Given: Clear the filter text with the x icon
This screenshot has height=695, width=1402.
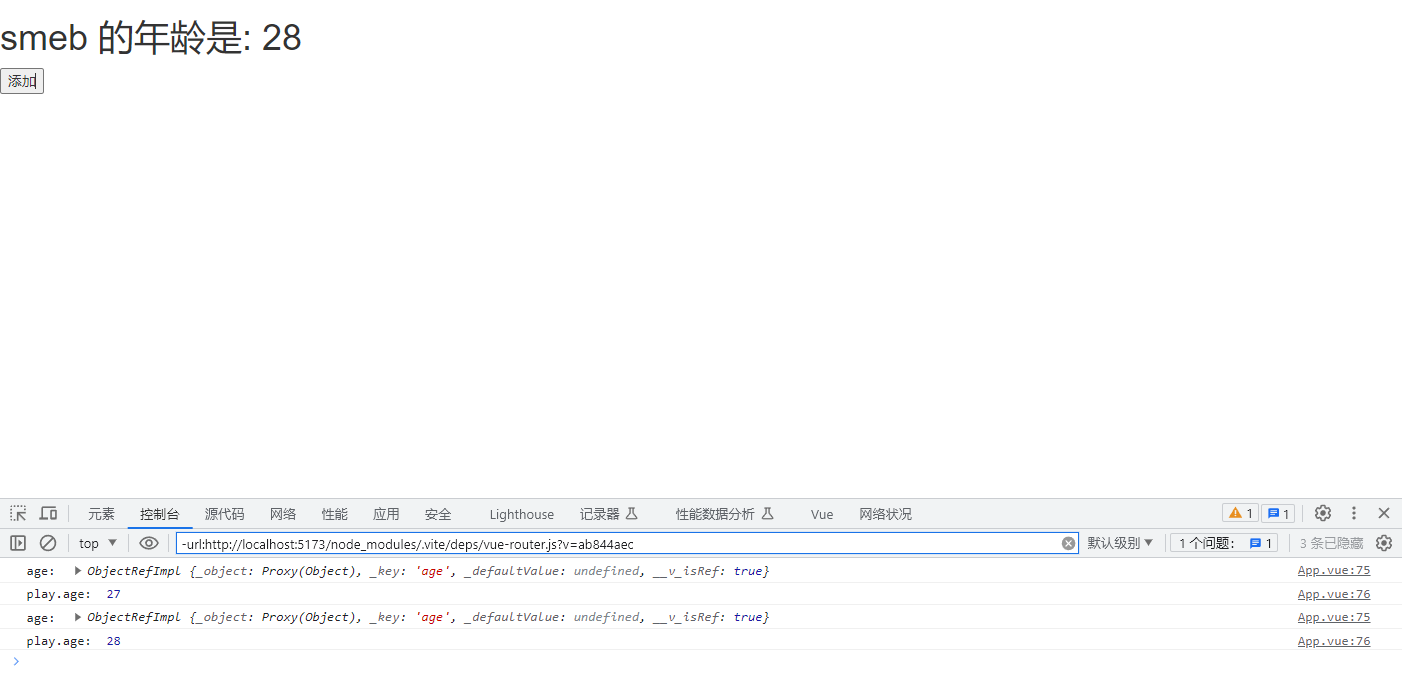Looking at the screenshot, I should (x=1068, y=543).
